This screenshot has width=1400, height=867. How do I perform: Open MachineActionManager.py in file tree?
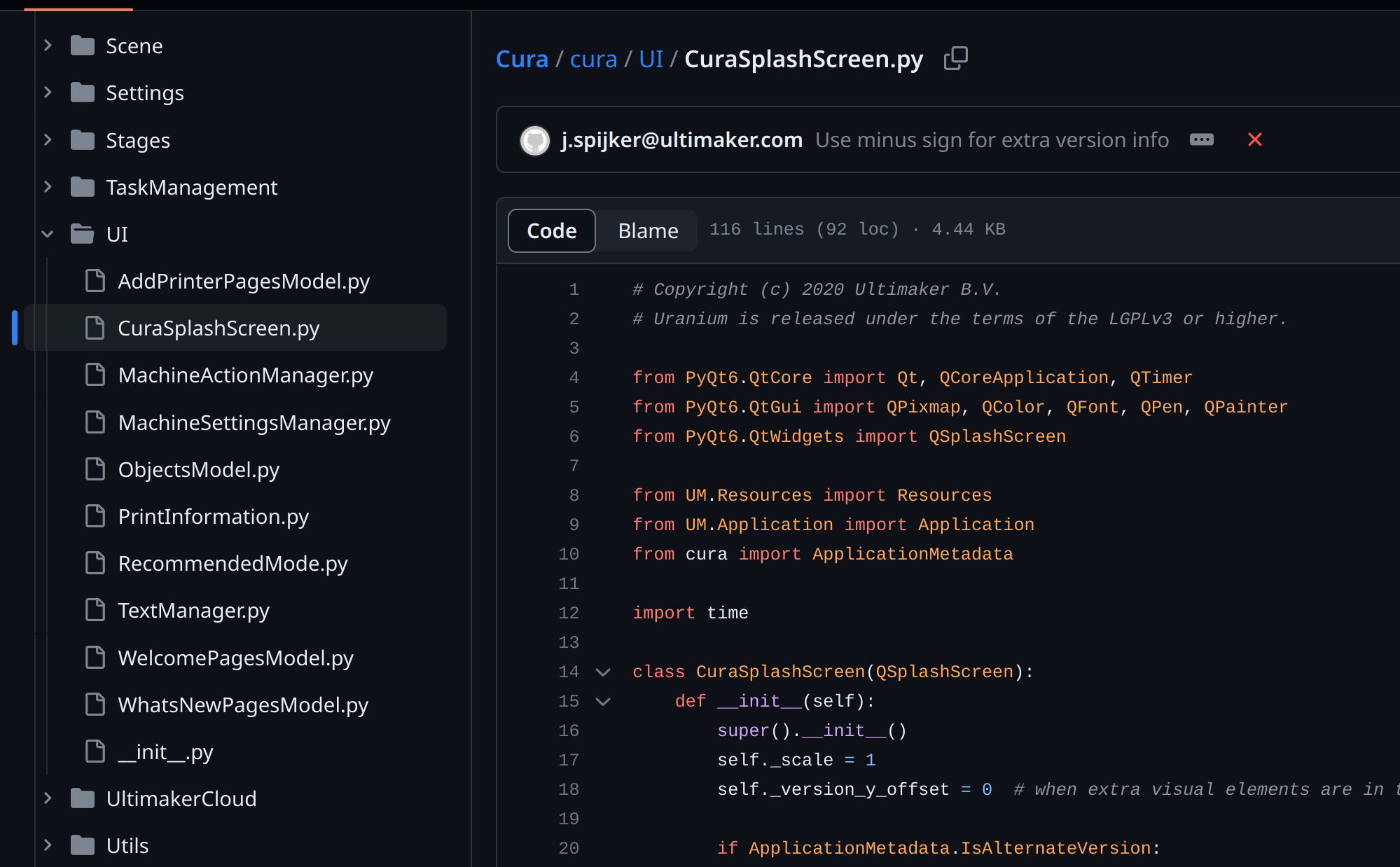[246, 375]
